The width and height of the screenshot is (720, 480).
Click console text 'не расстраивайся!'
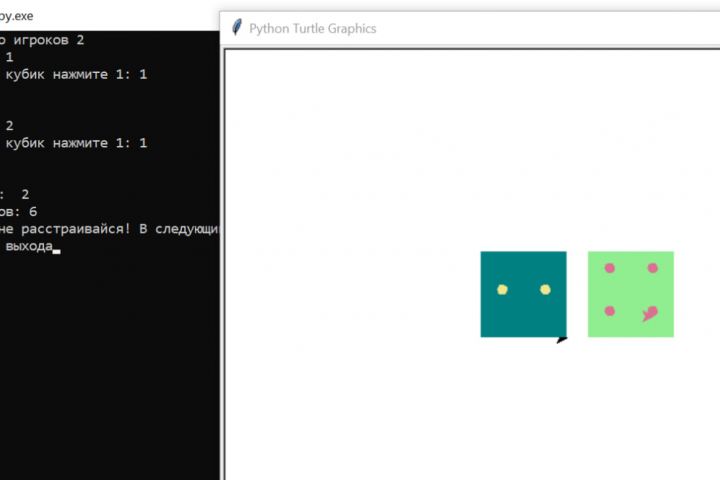pyautogui.click(x=65, y=229)
